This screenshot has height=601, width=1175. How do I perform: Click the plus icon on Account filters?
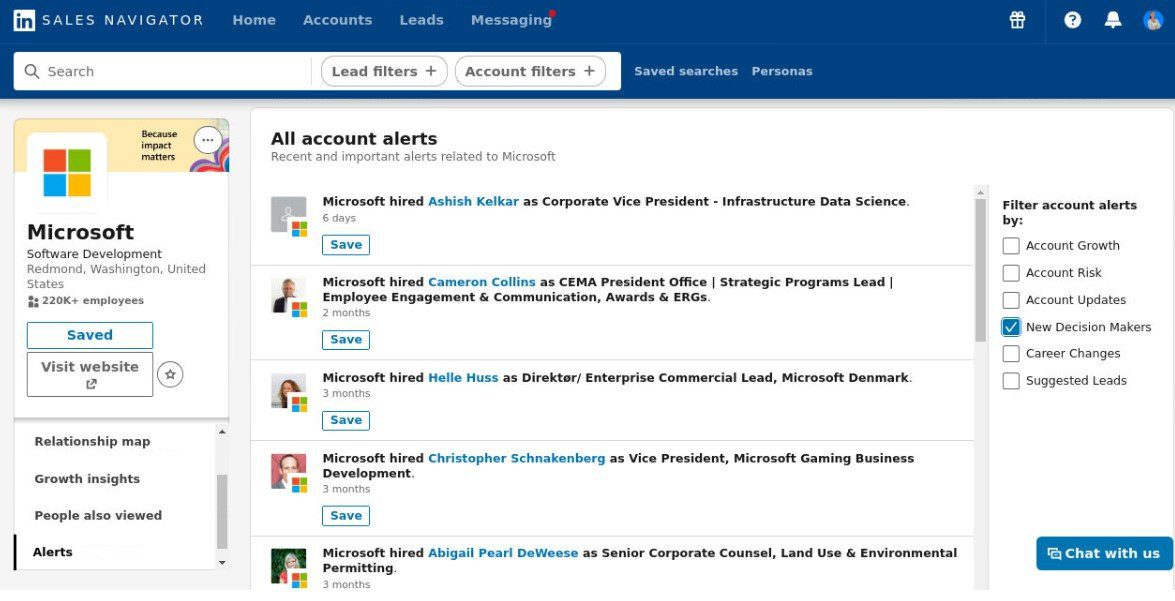[589, 71]
